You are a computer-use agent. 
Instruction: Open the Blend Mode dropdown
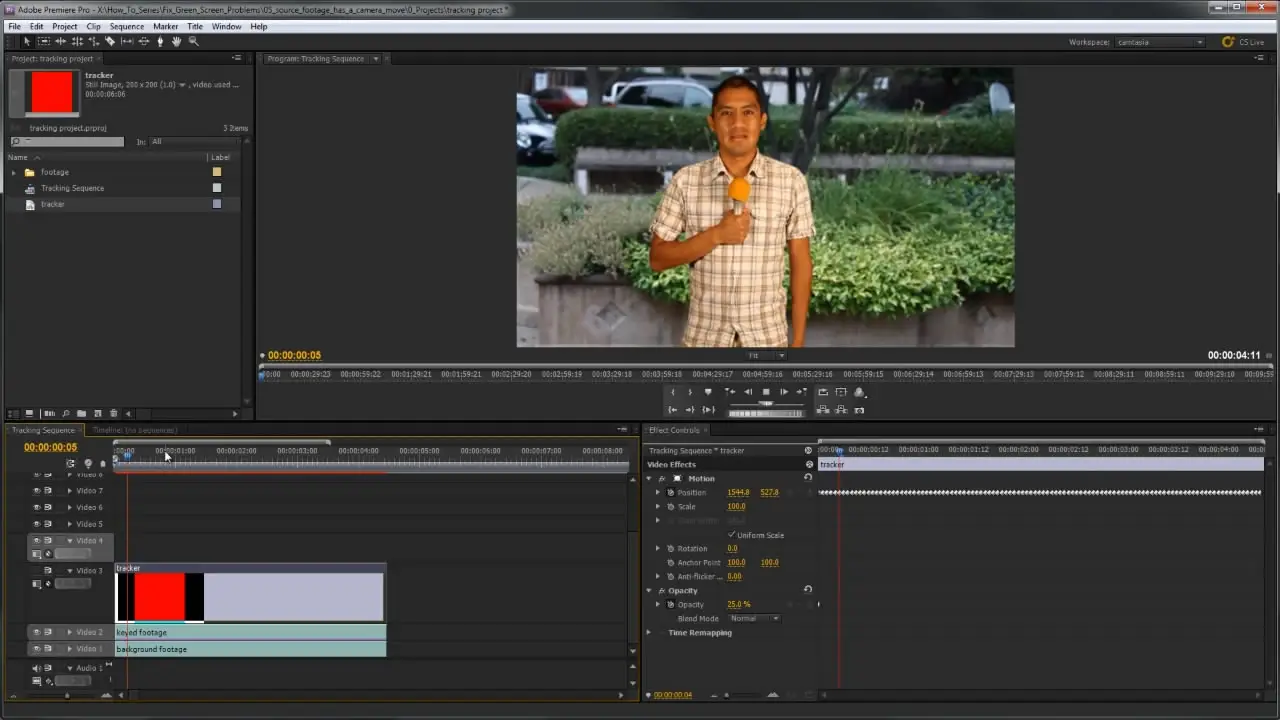754,619
